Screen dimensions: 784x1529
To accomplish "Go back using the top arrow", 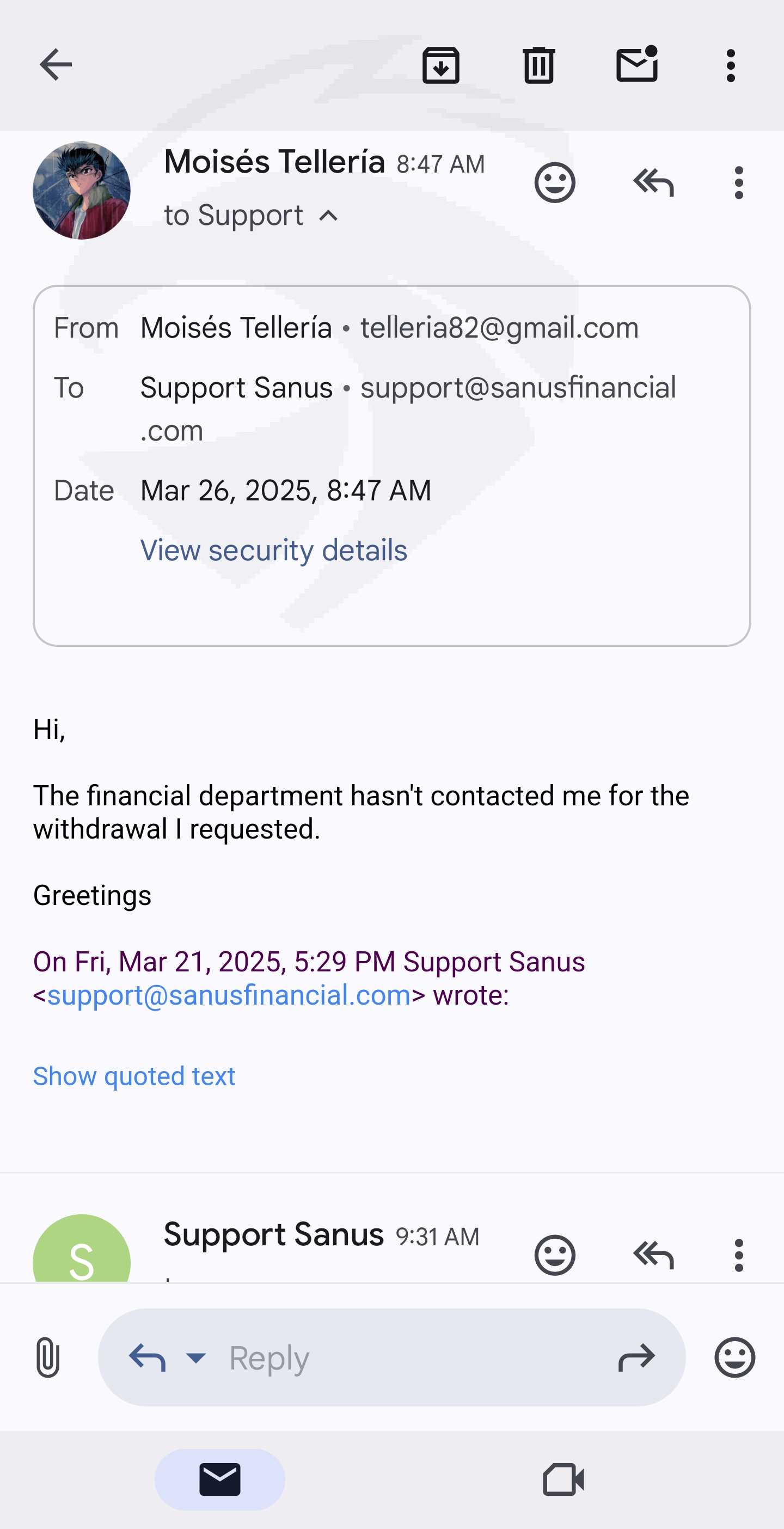I will [x=56, y=65].
